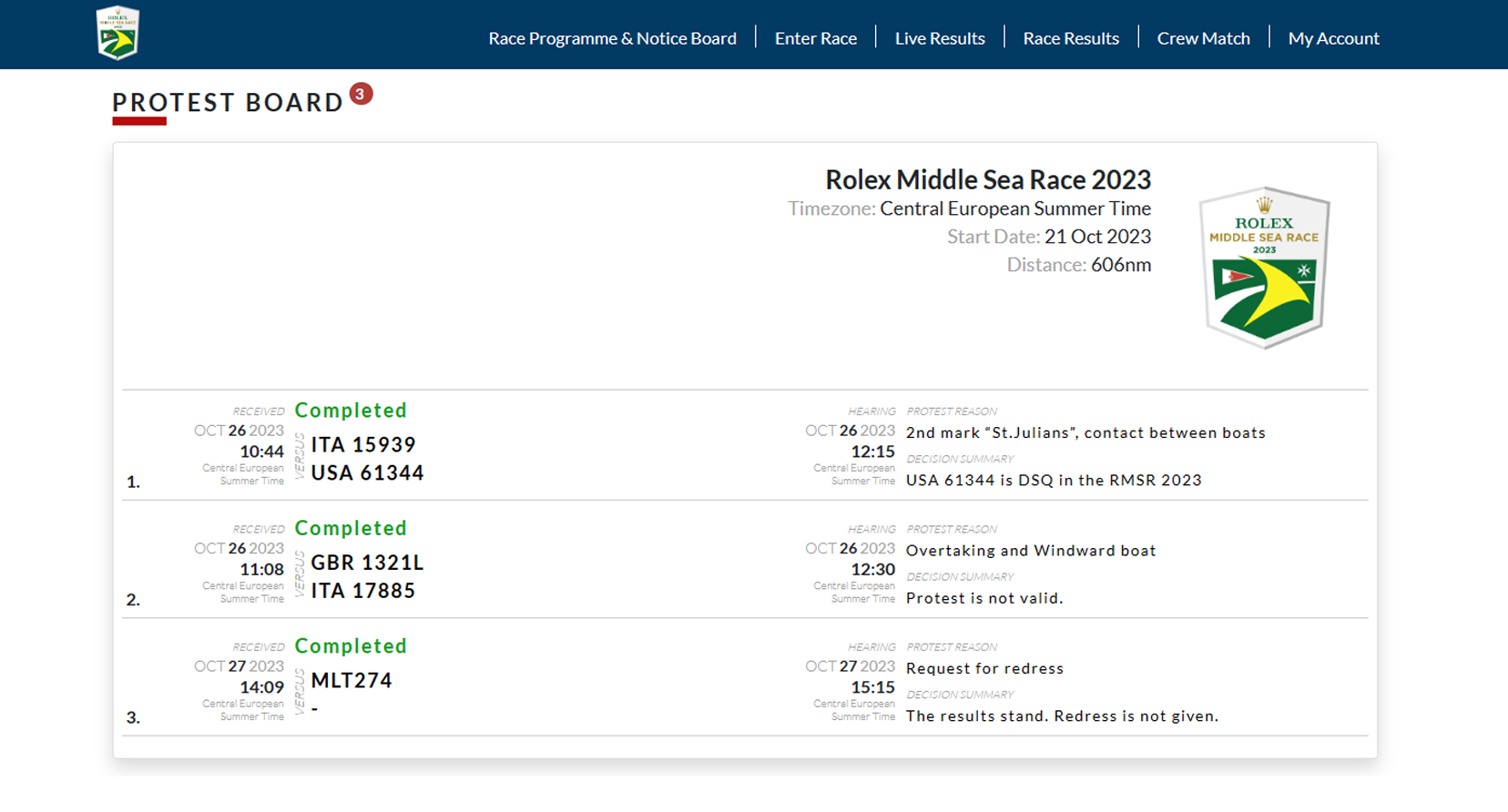Click hearing time 15:15

[873, 687]
